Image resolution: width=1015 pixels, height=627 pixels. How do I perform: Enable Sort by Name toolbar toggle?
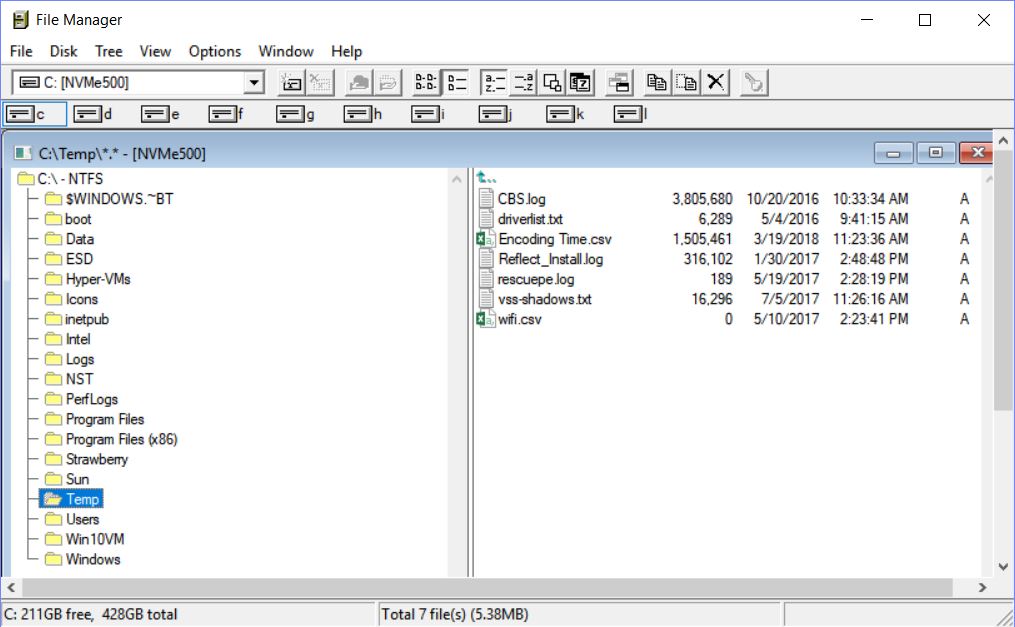(494, 83)
